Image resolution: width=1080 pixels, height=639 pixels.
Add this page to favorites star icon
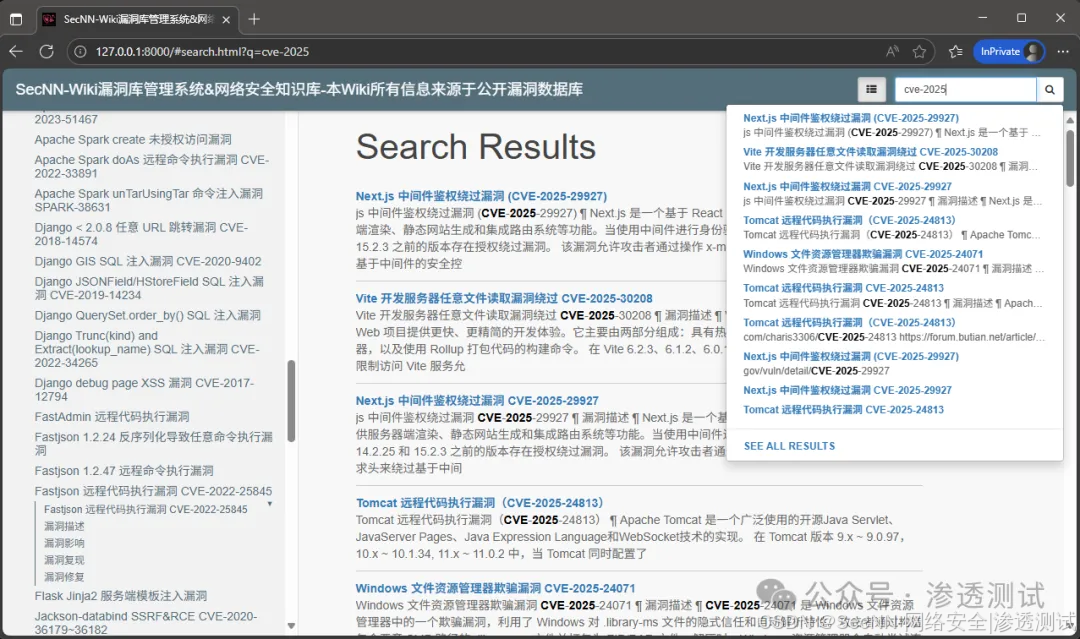920,52
